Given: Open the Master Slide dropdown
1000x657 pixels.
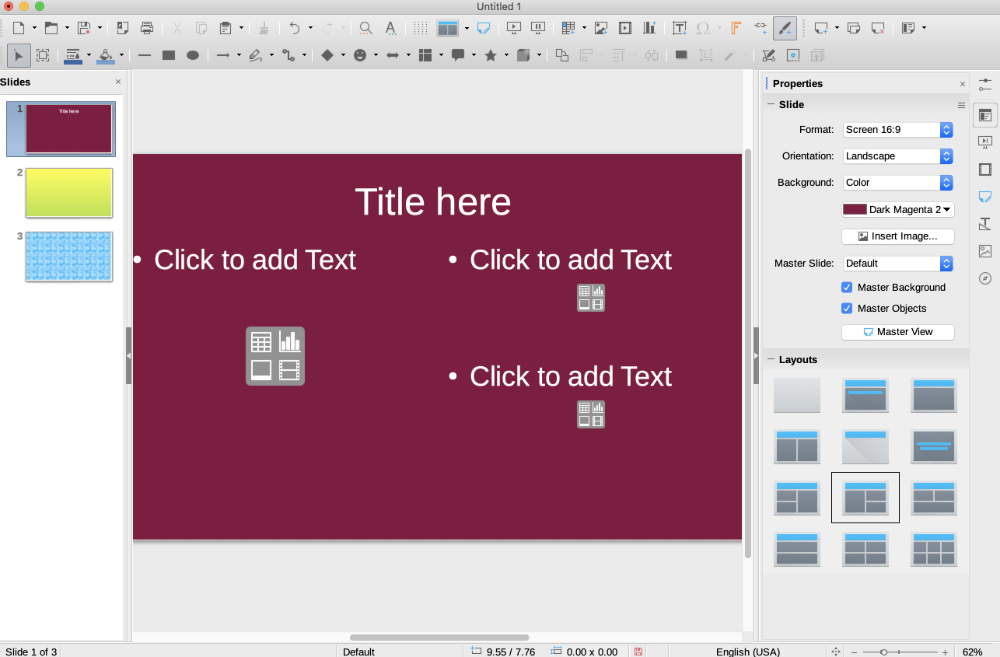Looking at the screenshot, I should pos(897,263).
